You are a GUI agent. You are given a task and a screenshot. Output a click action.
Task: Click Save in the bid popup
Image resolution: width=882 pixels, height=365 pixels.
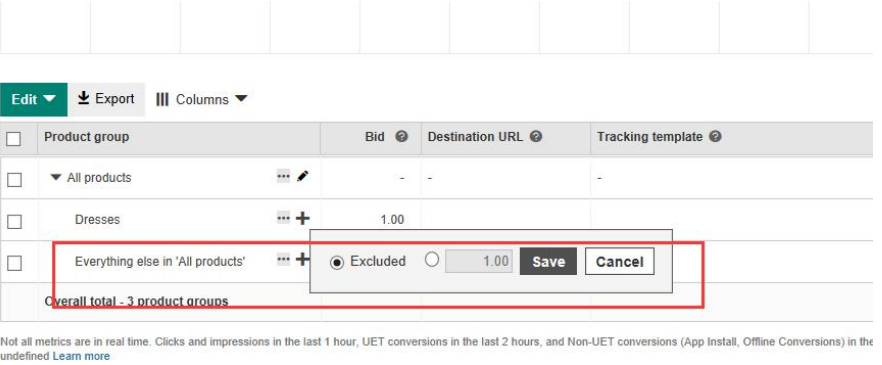548,262
